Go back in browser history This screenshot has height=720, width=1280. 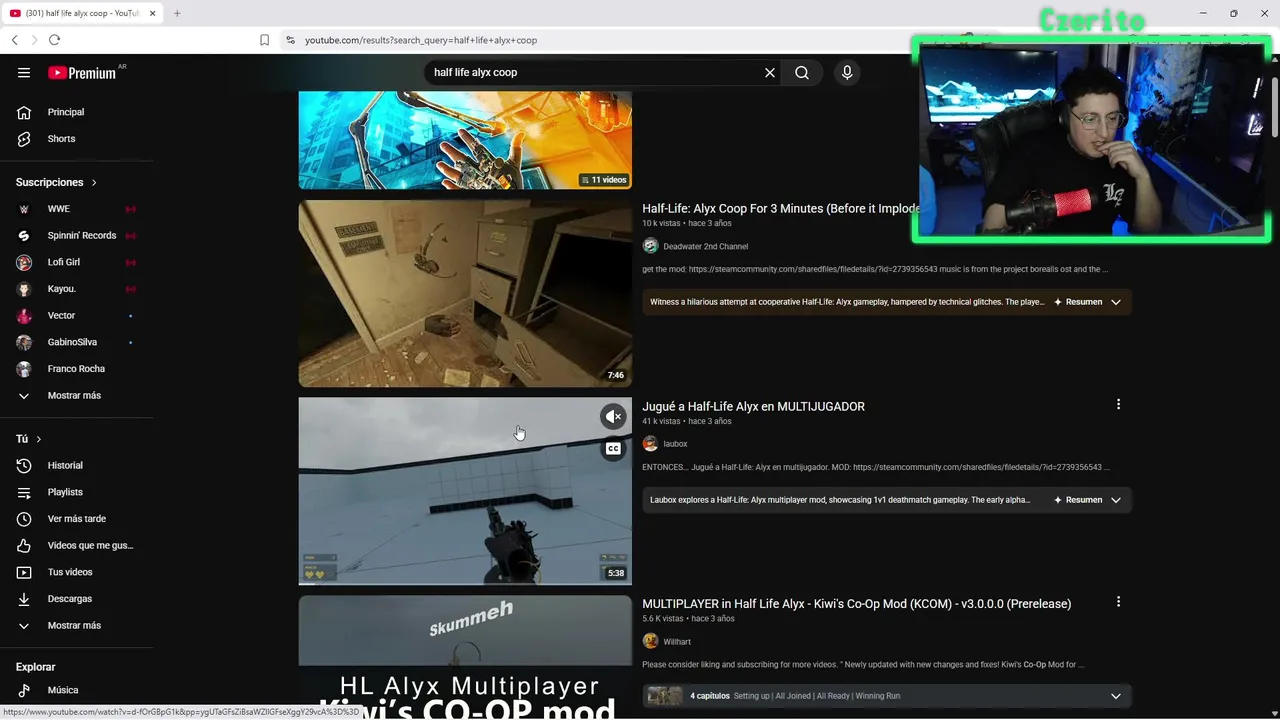click(14, 40)
